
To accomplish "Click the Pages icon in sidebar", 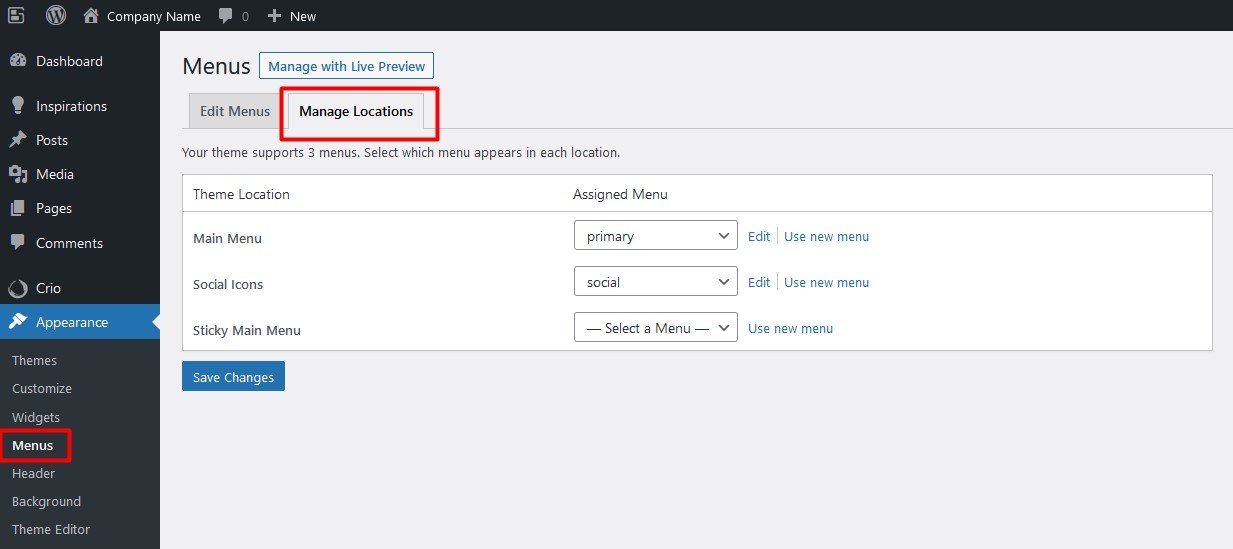I will tap(18, 208).
